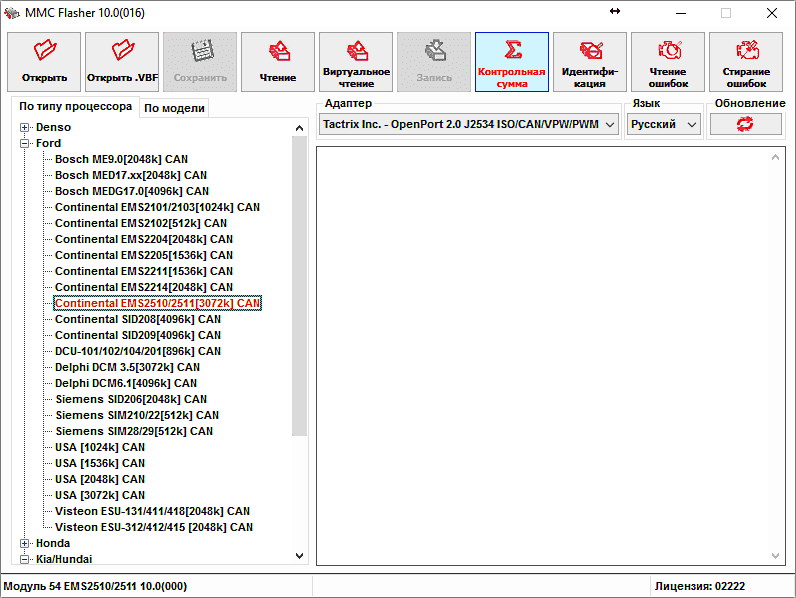Collapse the Ford tree node
796x598 pixels.
(24, 143)
